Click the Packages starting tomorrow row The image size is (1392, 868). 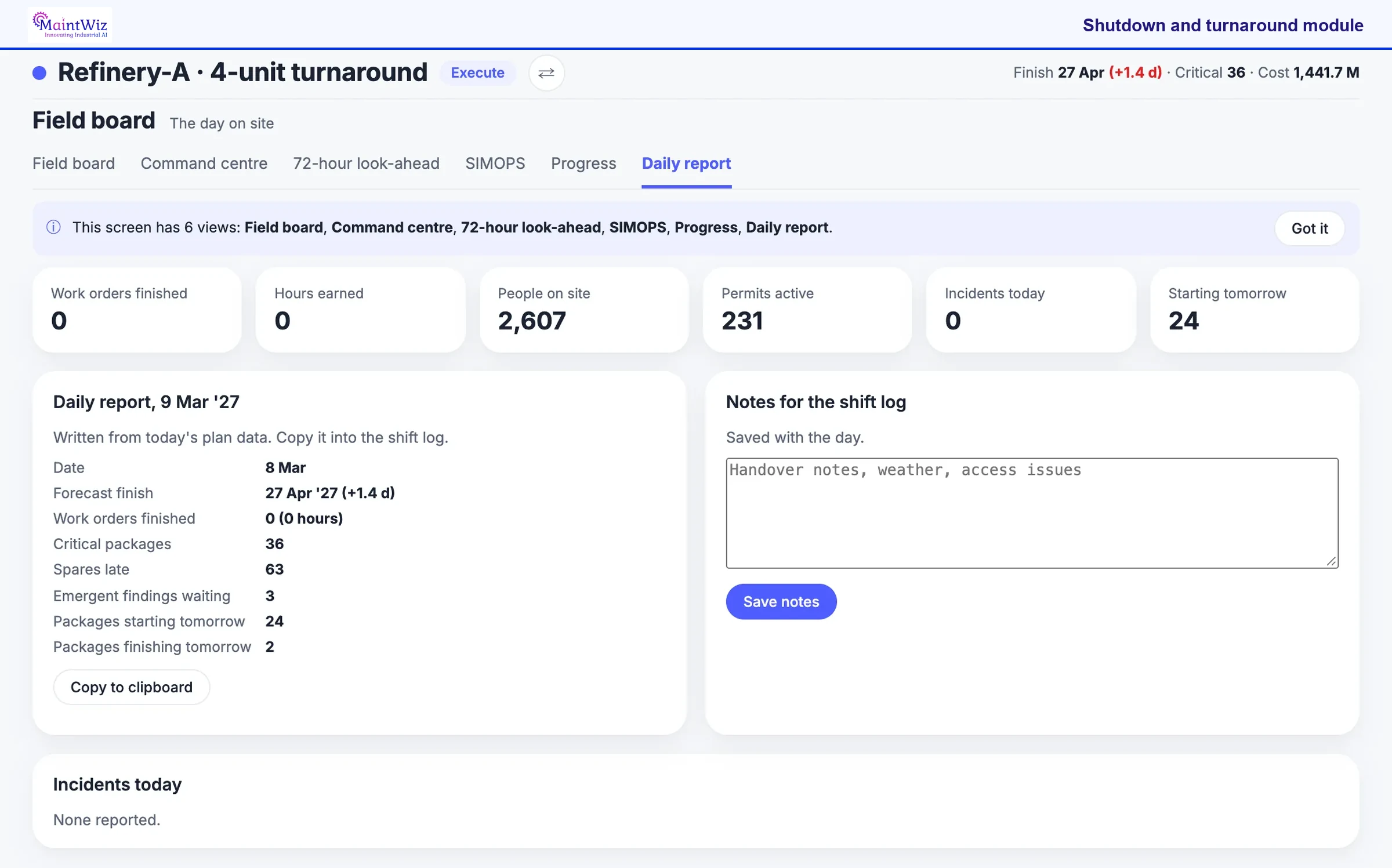tap(169, 622)
